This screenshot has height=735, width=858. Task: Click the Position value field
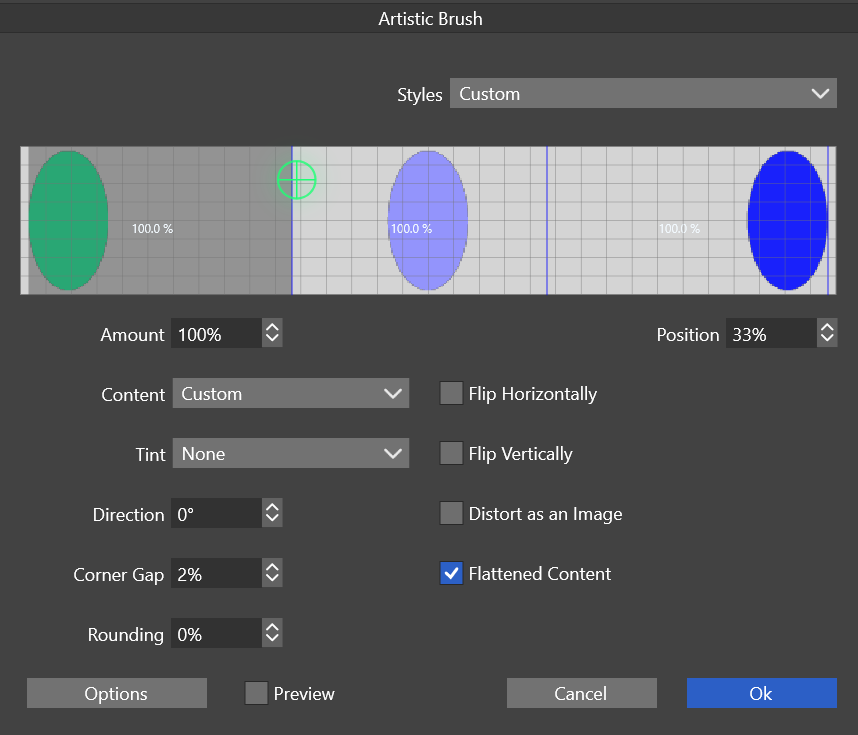pos(769,334)
